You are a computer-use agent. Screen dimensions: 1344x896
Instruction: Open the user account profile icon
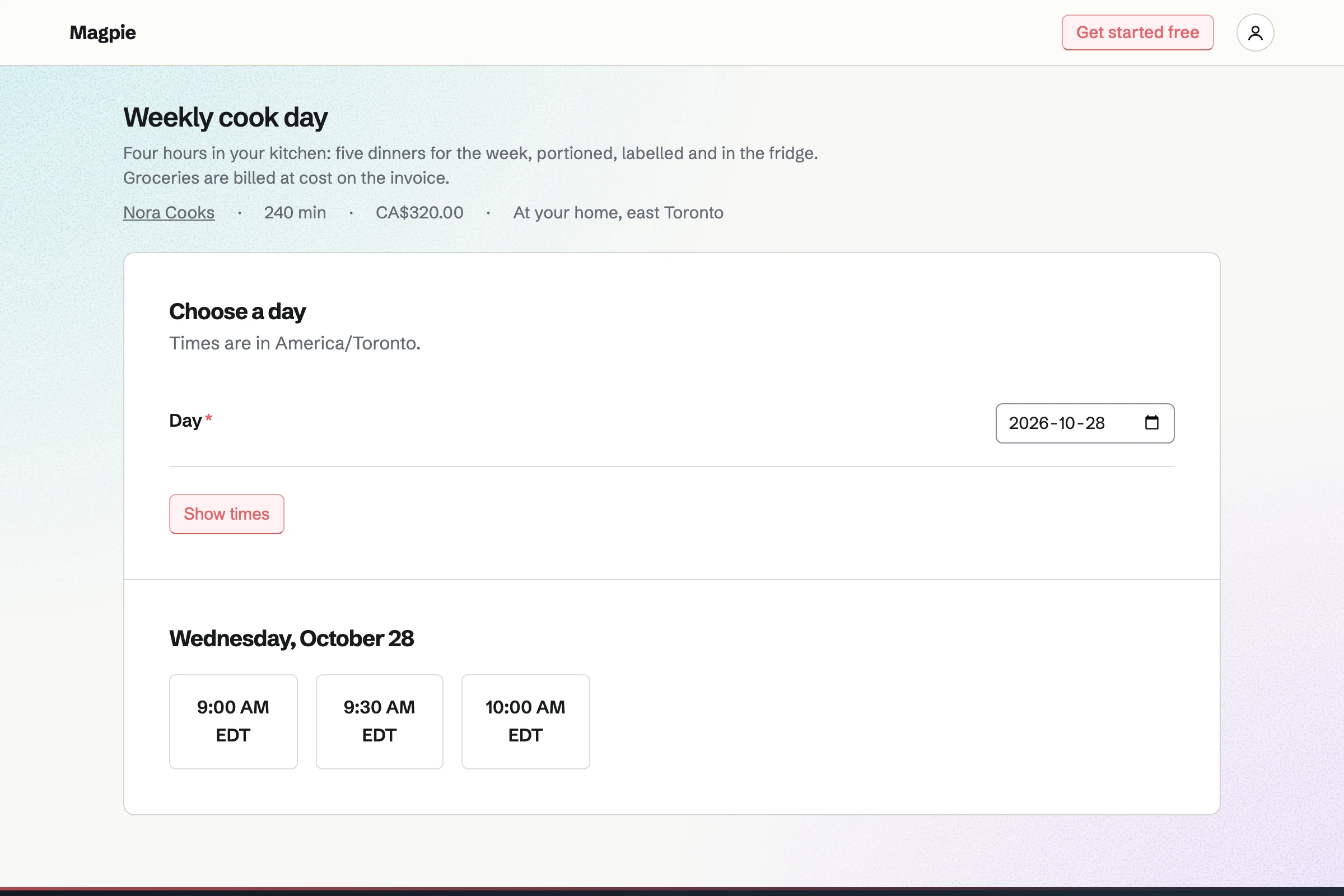1255,32
